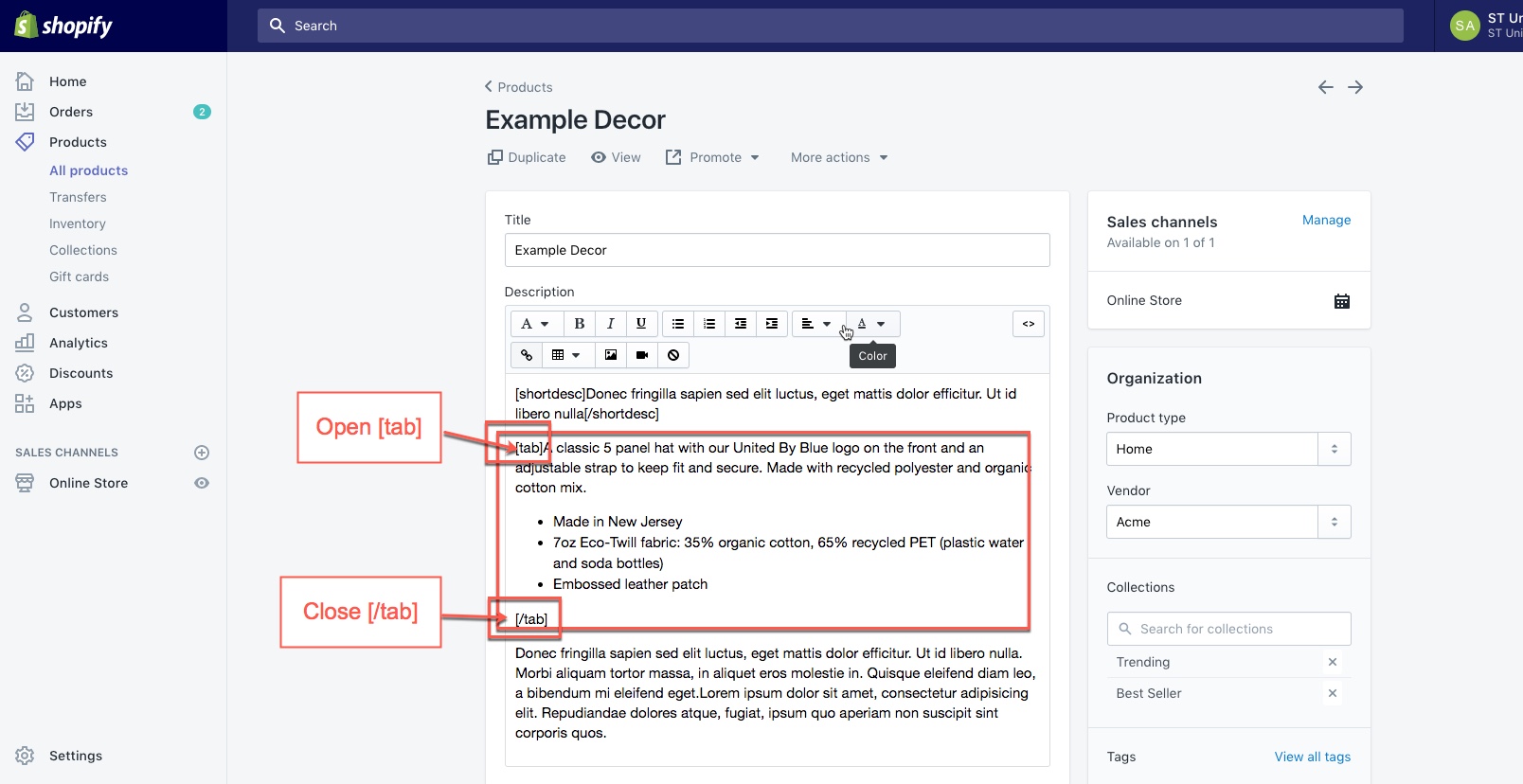The width and height of the screenshot is (1523, 784).
Task: Open the Collections sub-menu item
Action: (x=83, y=250)
